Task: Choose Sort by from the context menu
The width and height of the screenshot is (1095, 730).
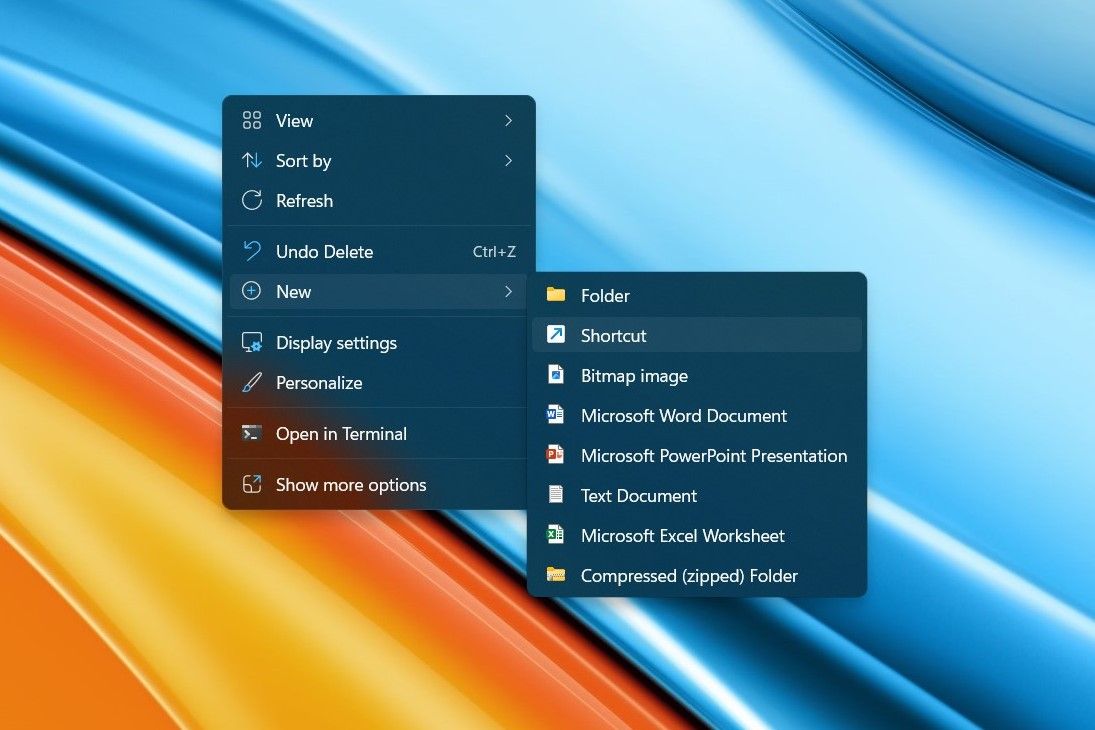Action: [x=379, y=161]
